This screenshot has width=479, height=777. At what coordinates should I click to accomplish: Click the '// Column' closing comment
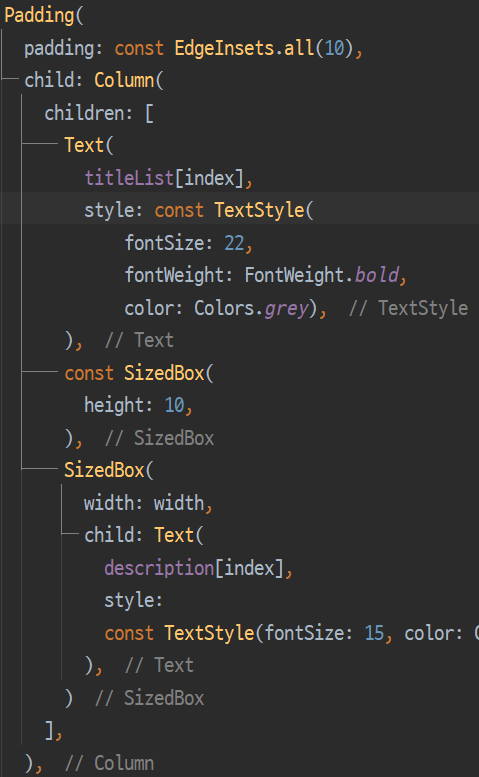[109, 763]
